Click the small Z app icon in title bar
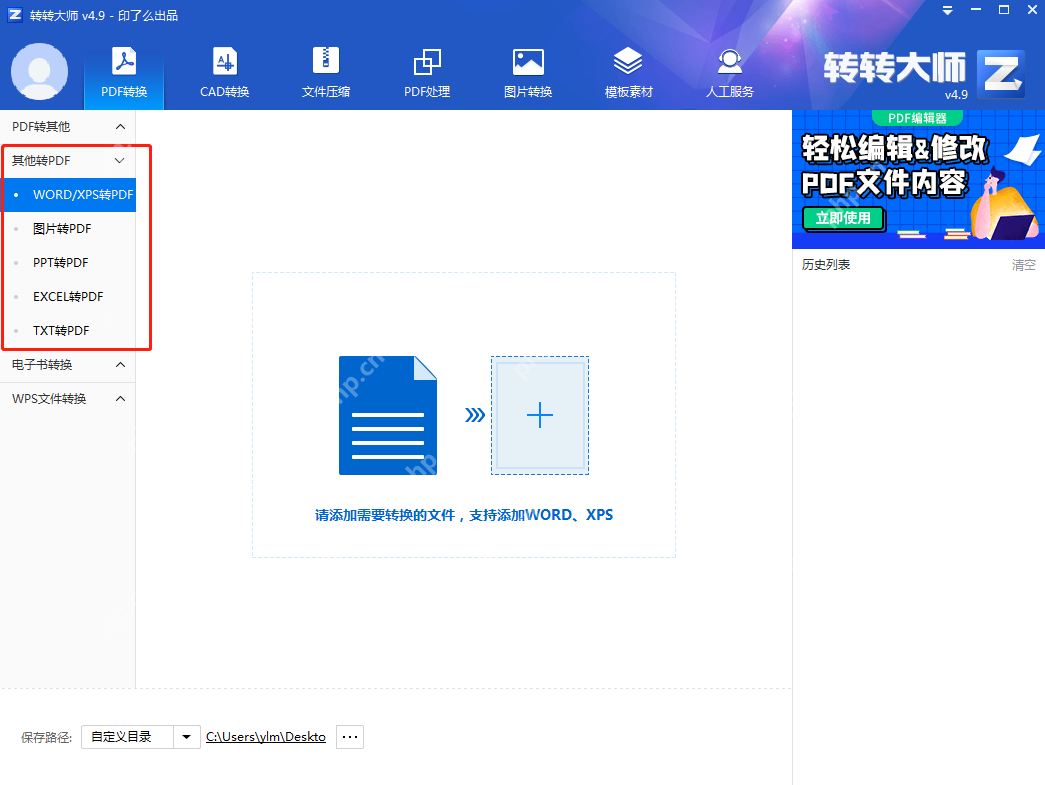This screenshot has width=1045, height=785. [15, 15]
